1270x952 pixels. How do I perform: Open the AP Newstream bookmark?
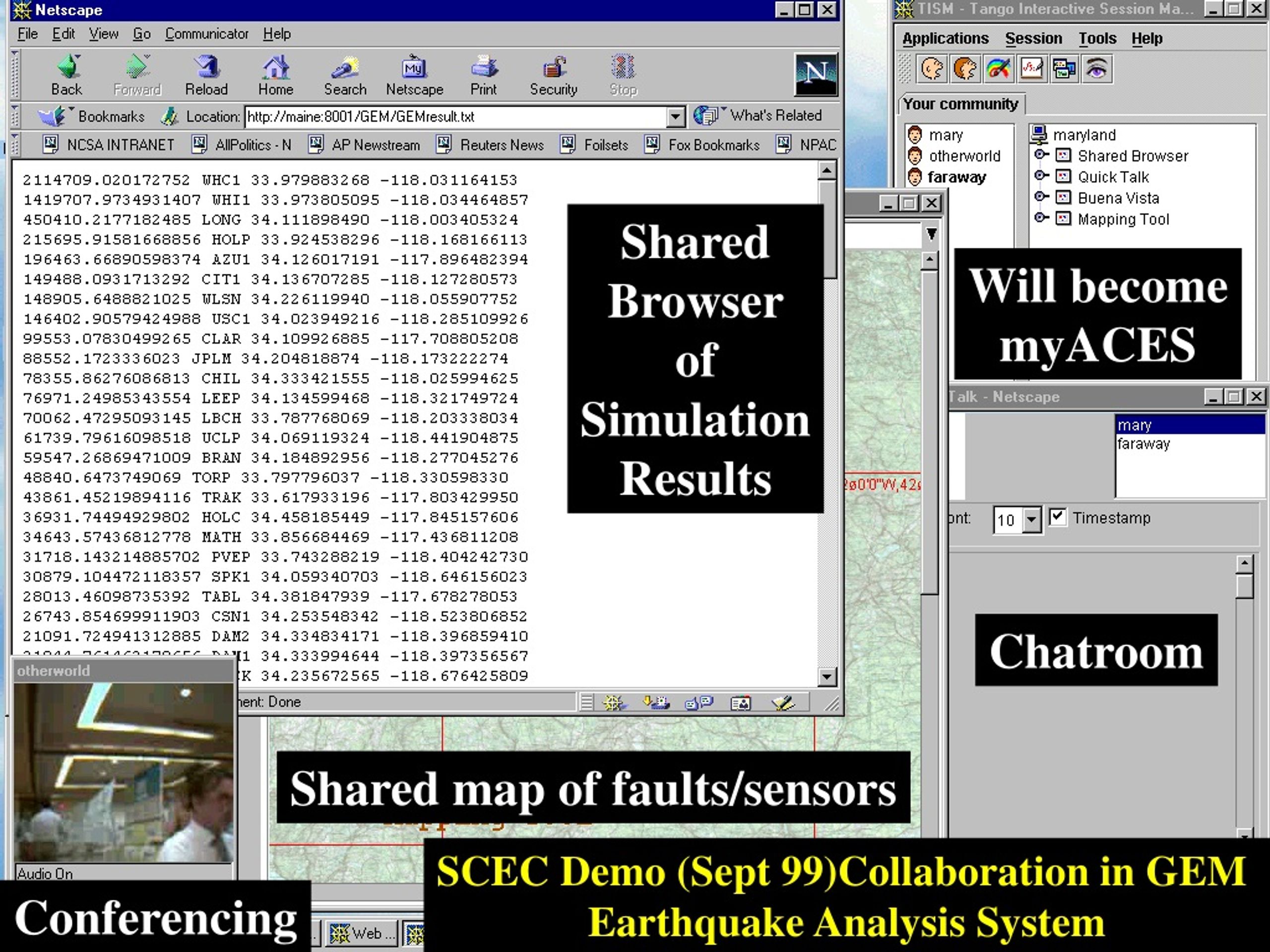[365, 145]
